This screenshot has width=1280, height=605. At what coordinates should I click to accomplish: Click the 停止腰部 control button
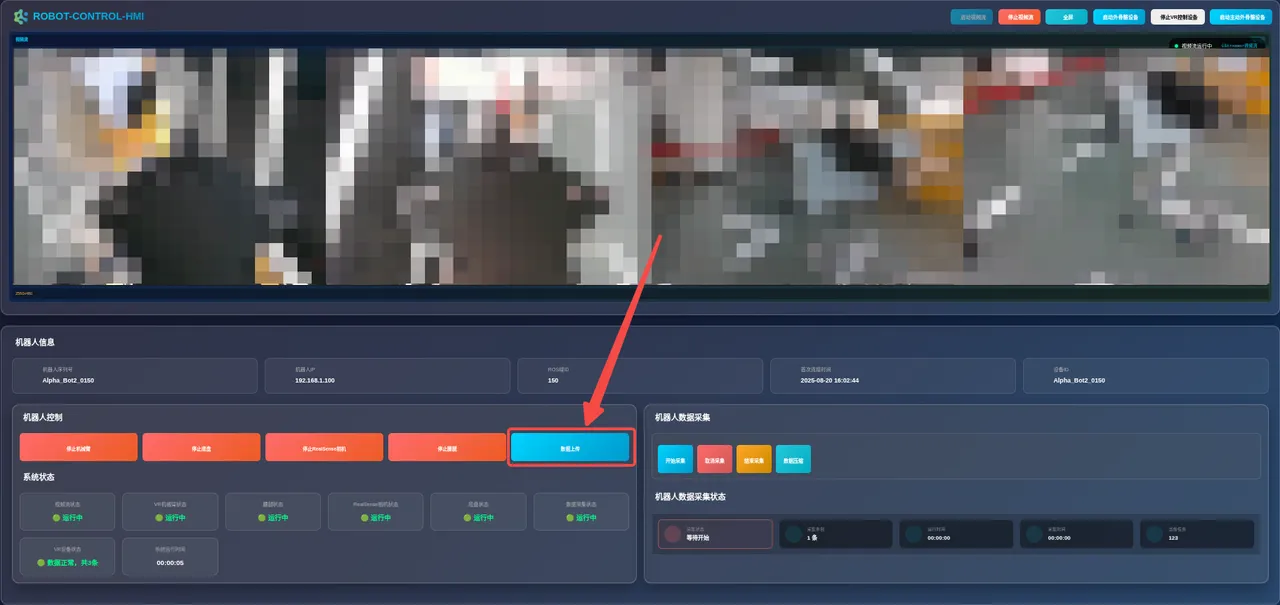[x=447, y=447]
